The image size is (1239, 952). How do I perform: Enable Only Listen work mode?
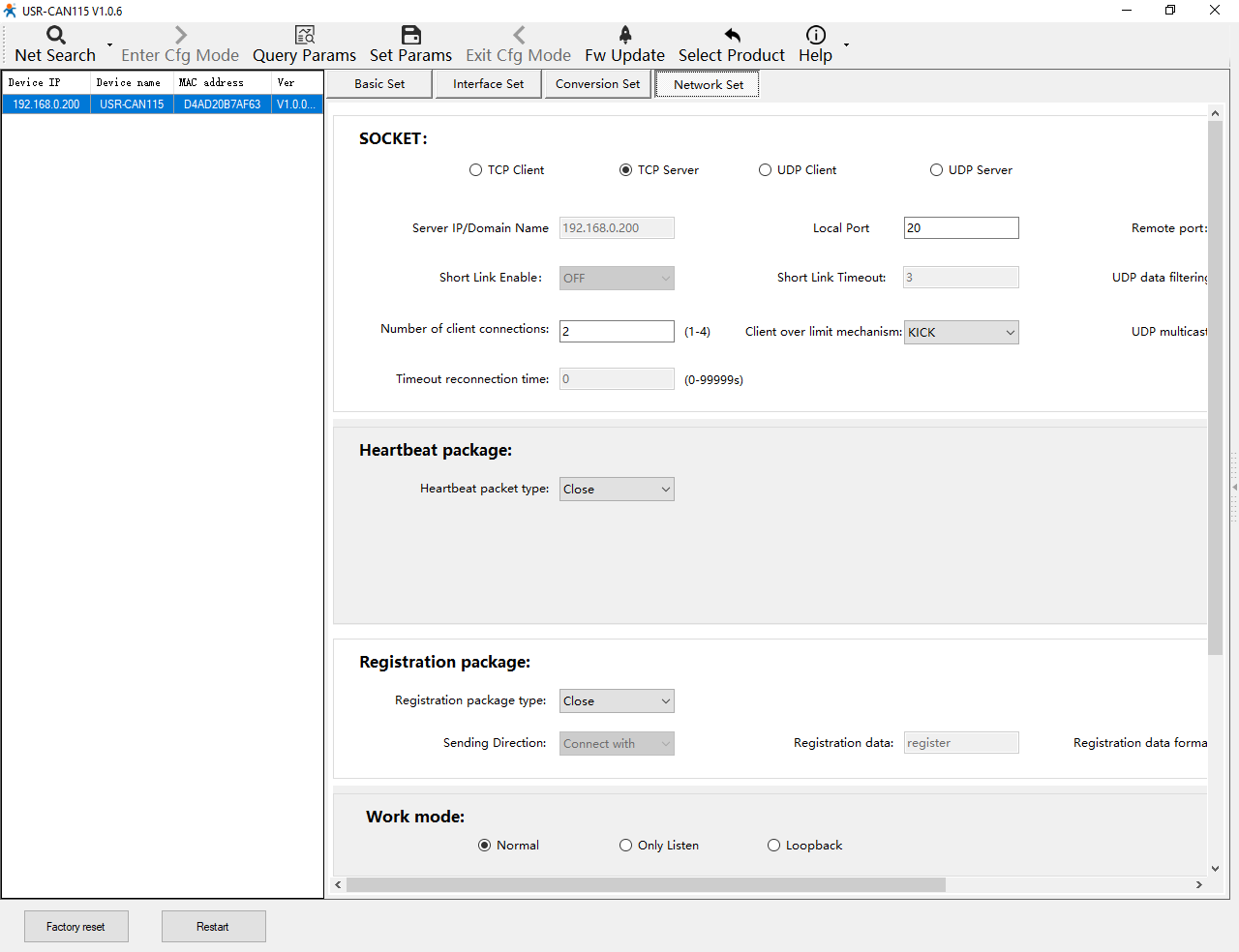point(625,846)
